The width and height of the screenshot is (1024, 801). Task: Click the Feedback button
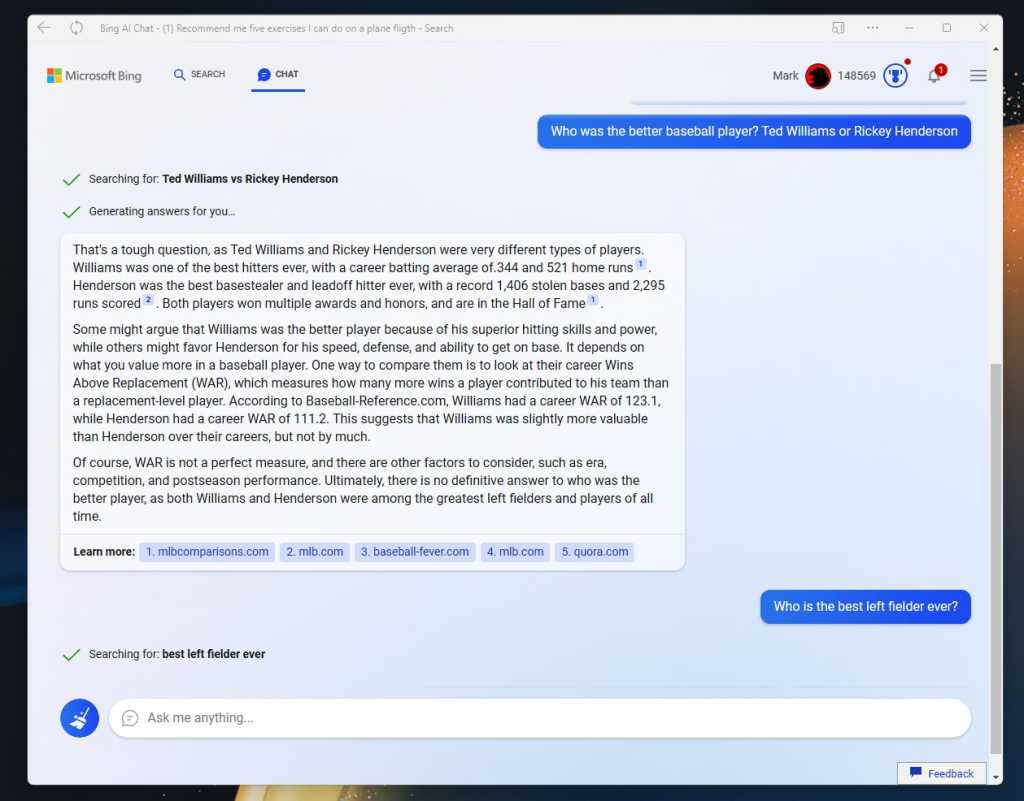[x=941, y=774]
